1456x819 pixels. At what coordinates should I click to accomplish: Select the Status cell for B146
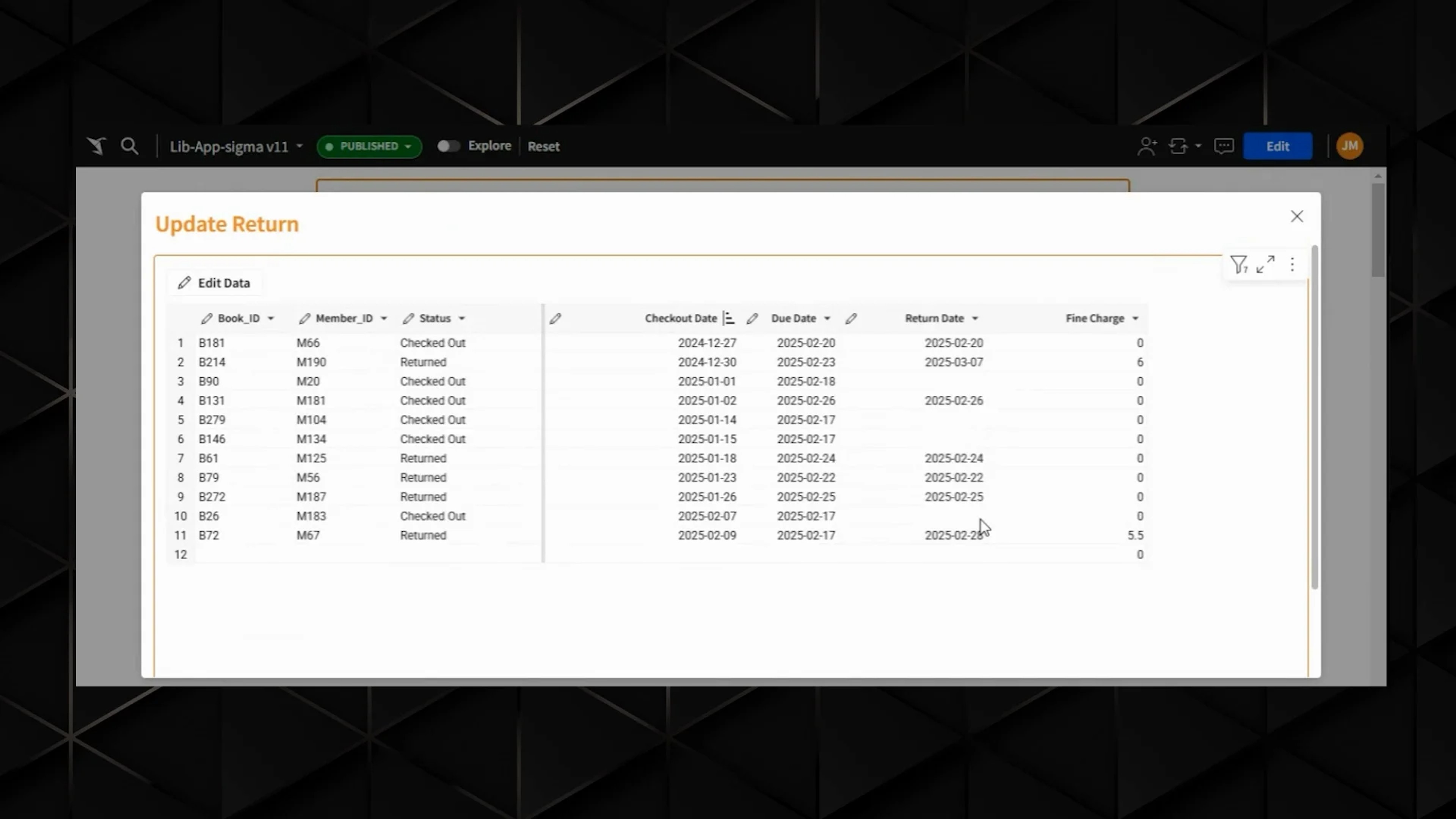point(432,439)
